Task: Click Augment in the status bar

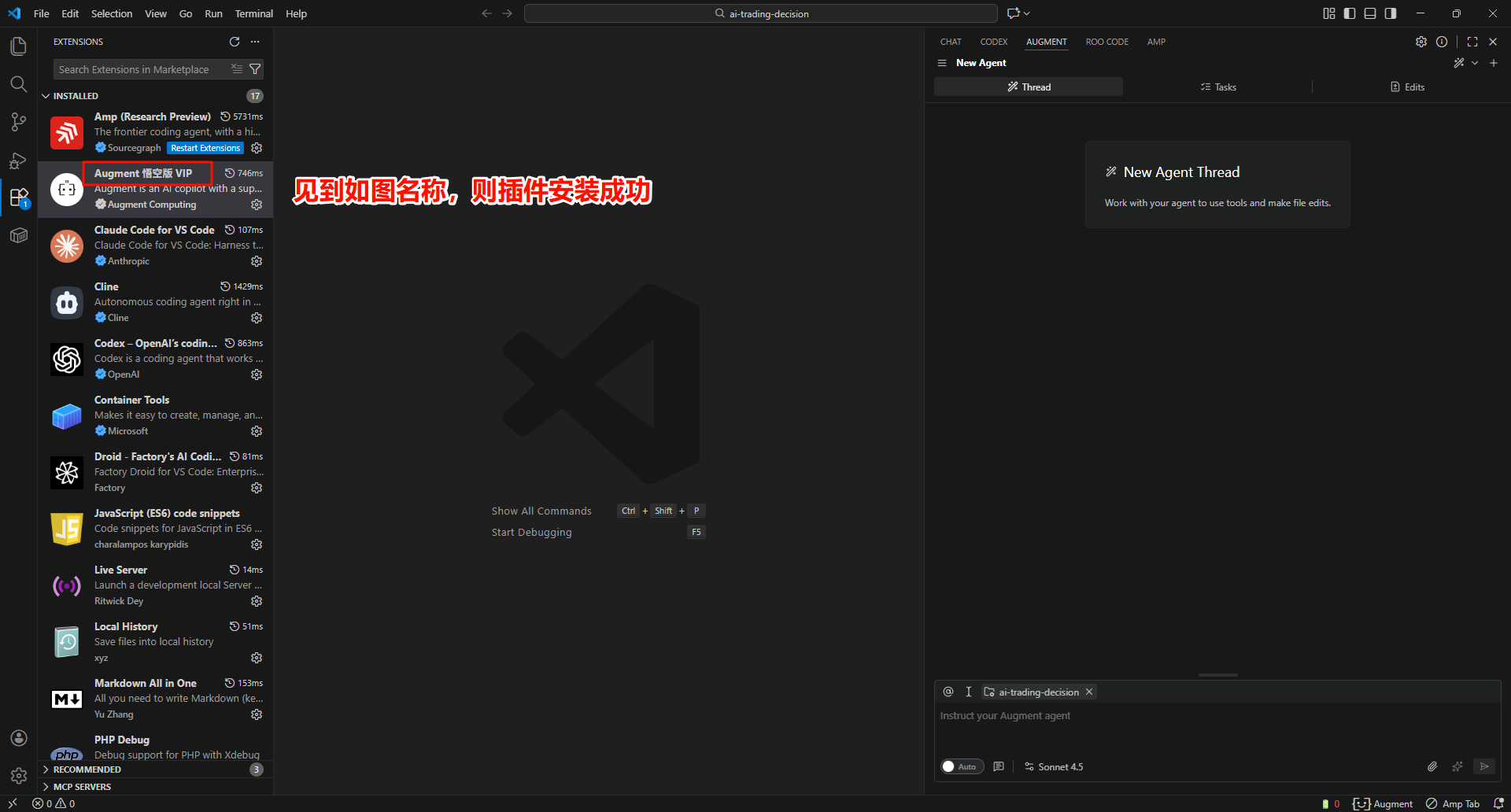Action: coord(1383,803)
